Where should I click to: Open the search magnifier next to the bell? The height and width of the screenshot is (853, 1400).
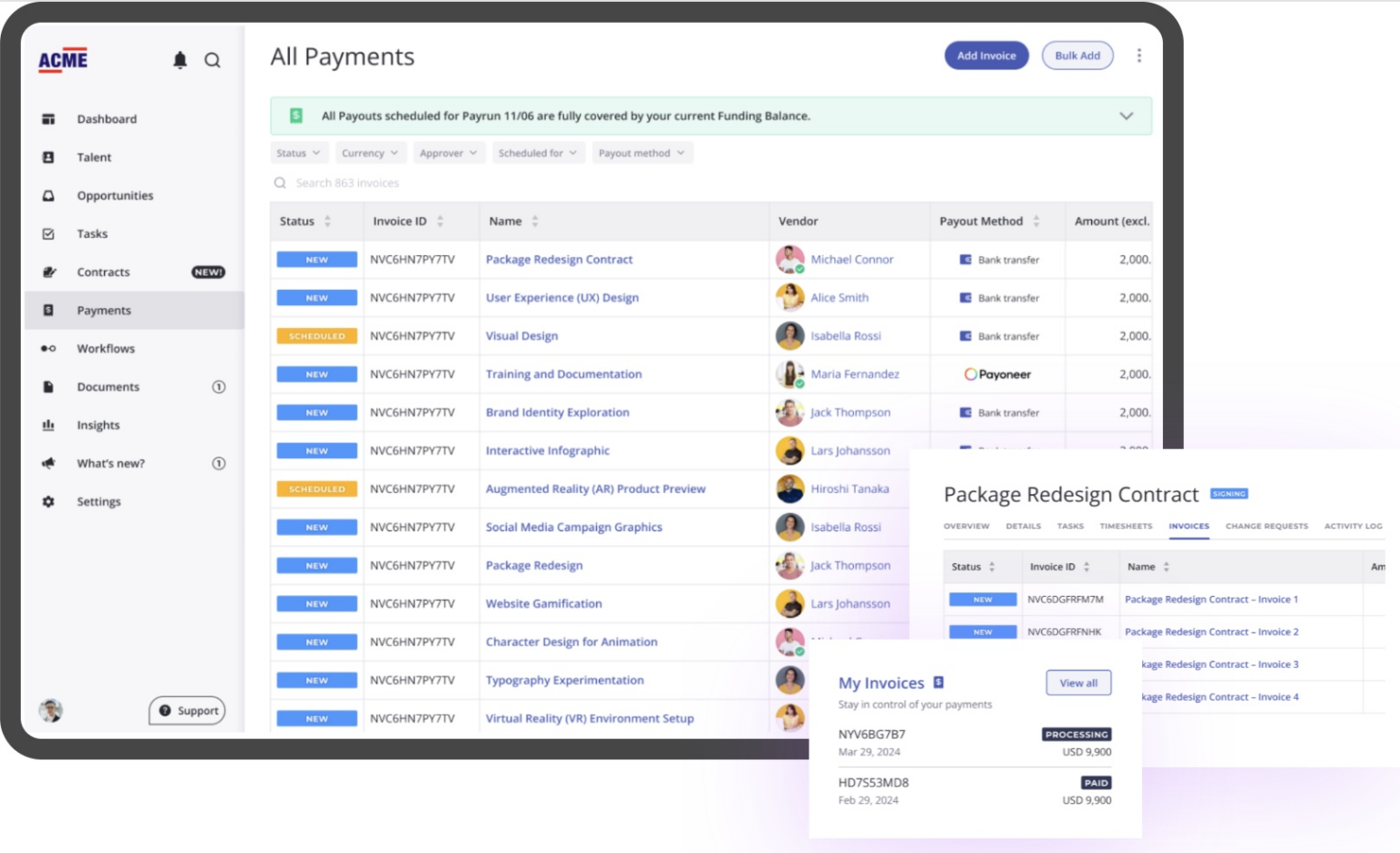pyautogui.click(x=212, y=60)
